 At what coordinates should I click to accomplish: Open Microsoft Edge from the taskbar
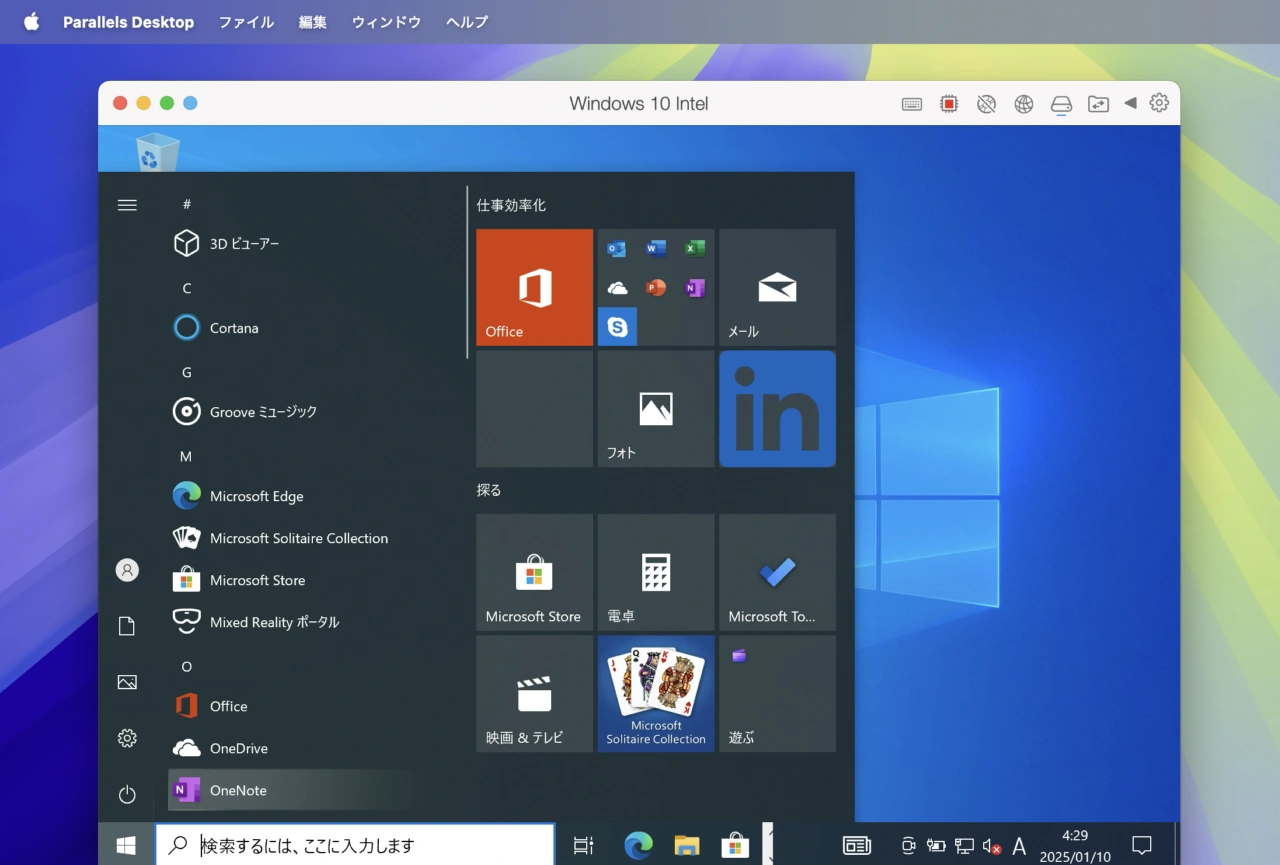point(638,845)
